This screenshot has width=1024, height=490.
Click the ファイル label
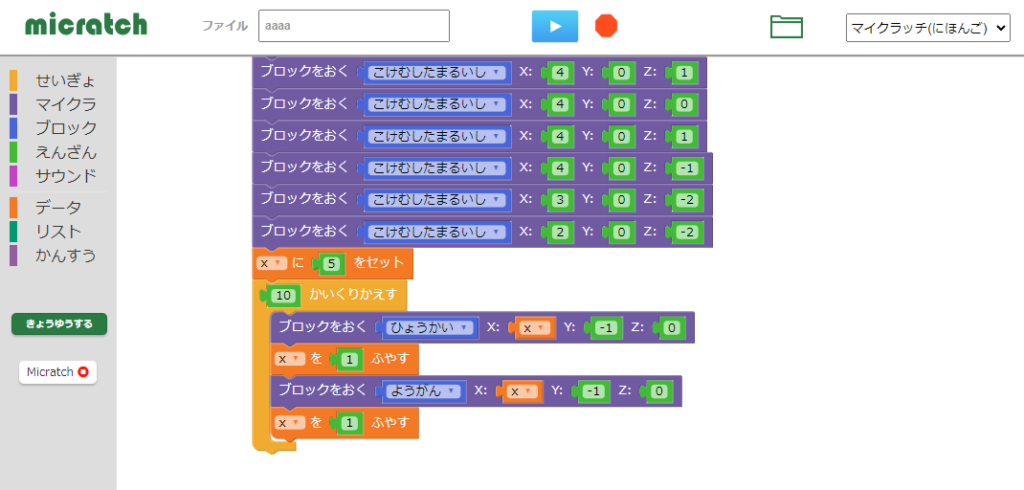[x=225, y=26]
